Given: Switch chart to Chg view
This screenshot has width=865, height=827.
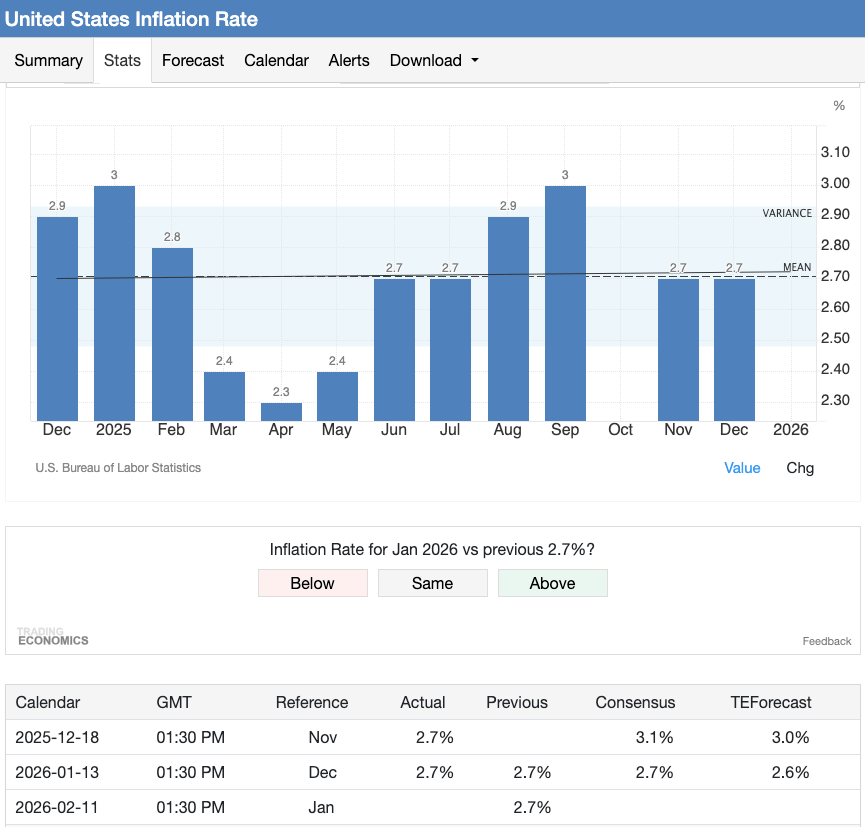Looking at the screenshot, I should pos(800,468).
